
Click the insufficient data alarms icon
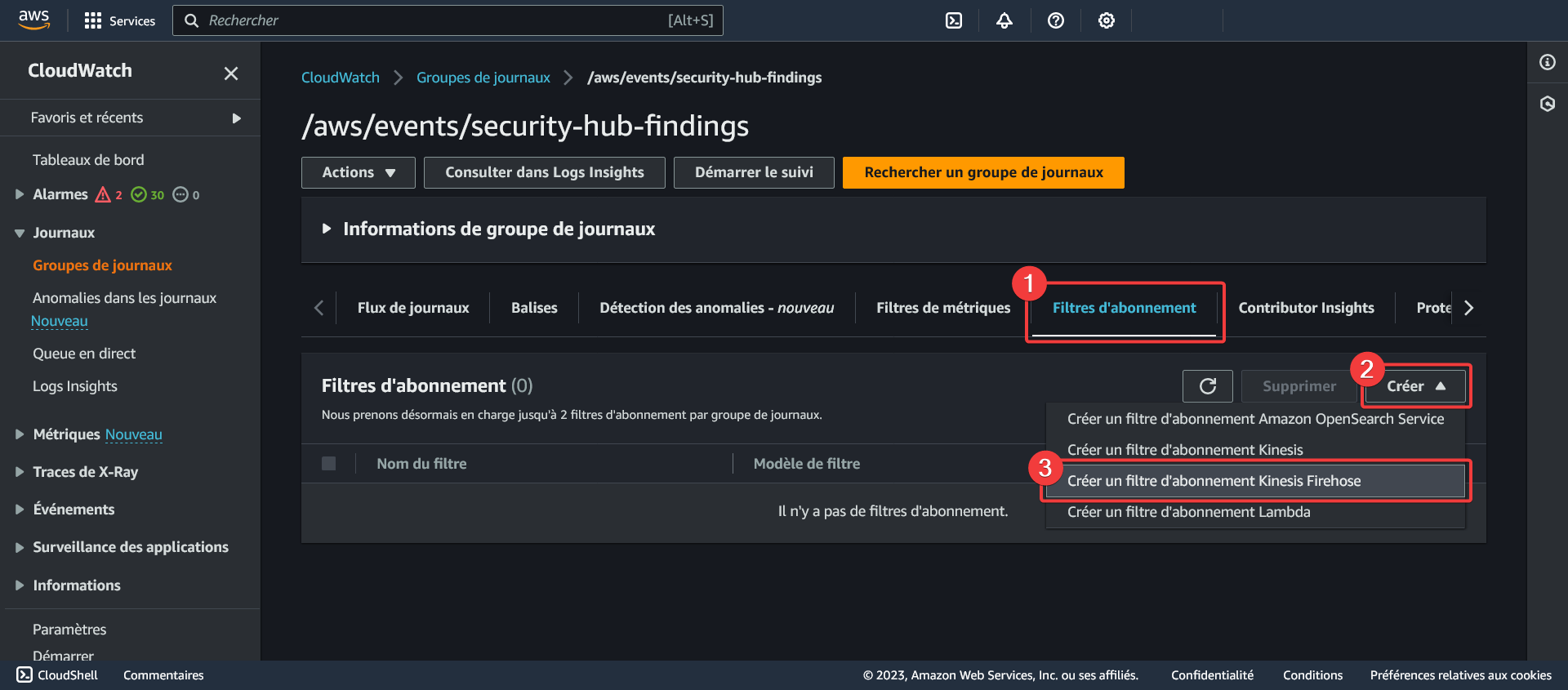tap(180, 194)
